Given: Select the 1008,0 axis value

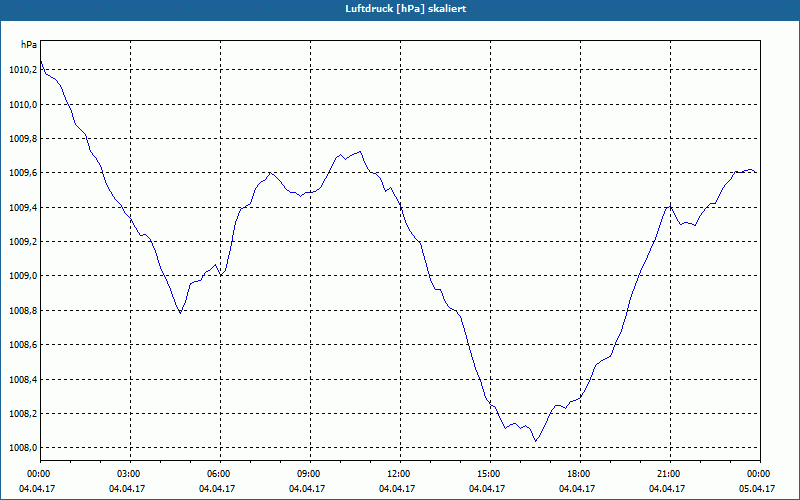Looking at the screenshot, I should [23, 448].
